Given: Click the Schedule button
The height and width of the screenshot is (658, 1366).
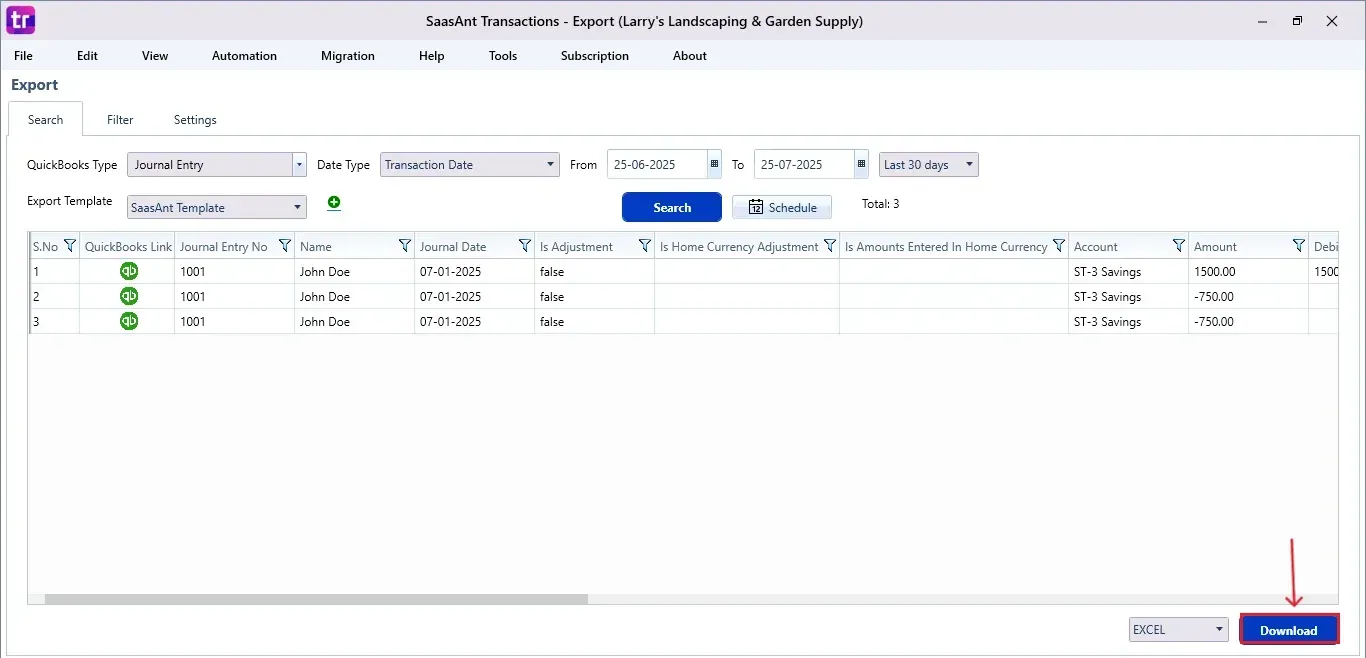Looking at the screenshot, I should click(x=782, y=207).
